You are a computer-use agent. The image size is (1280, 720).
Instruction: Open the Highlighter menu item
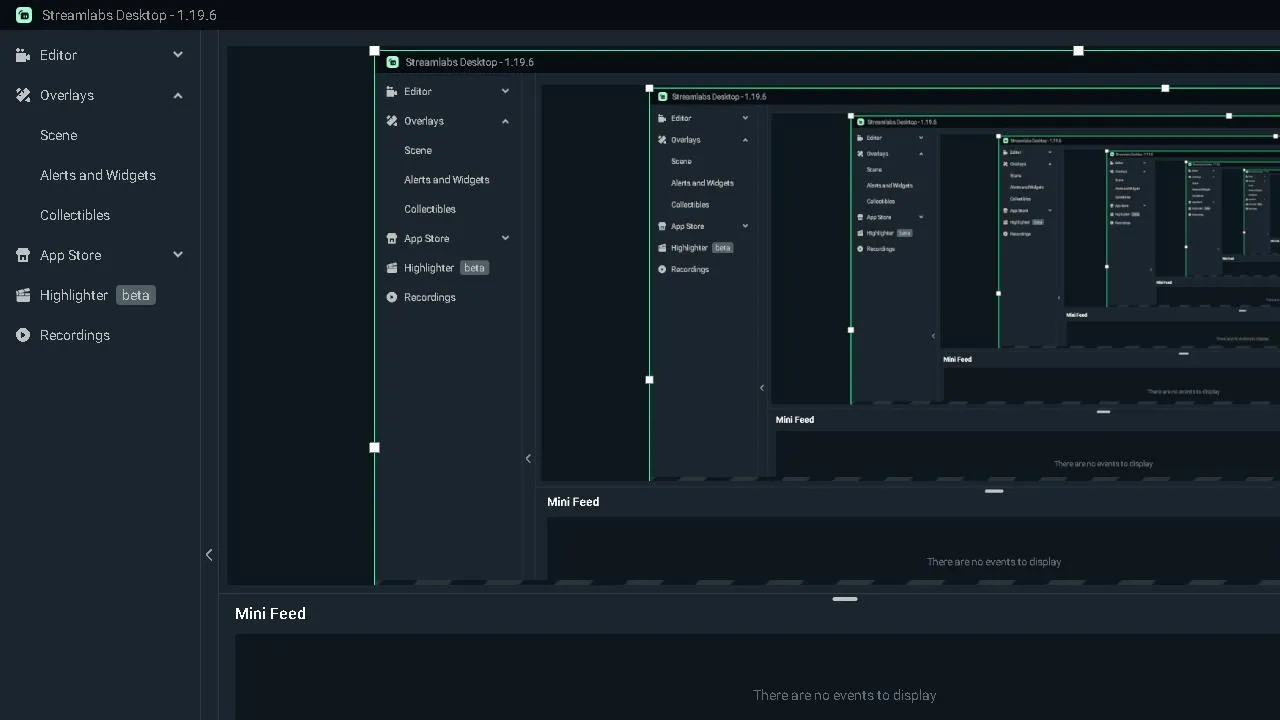74,295
